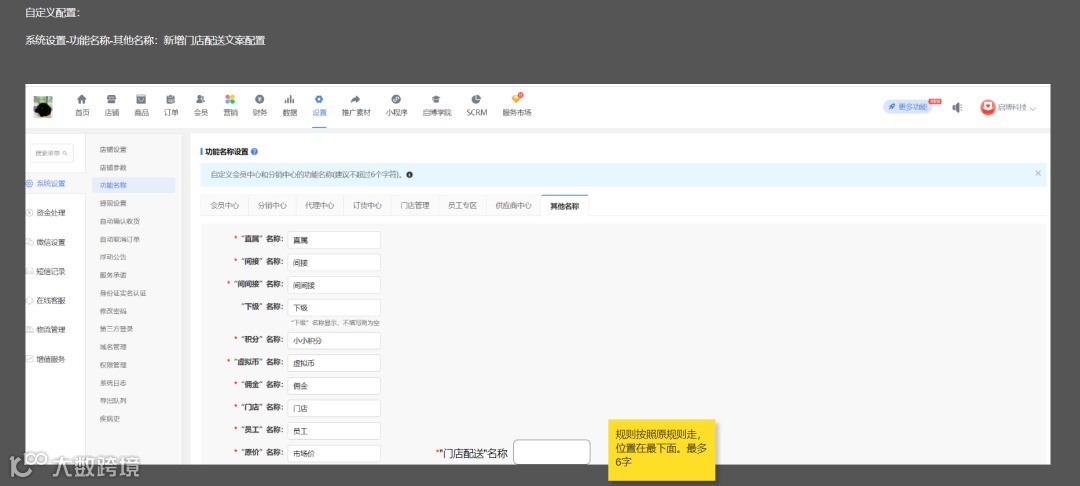The height and width of the screenshot is (486, 1080).
Task: Click the 更多功能 more features button
Action: coord(907,107)
